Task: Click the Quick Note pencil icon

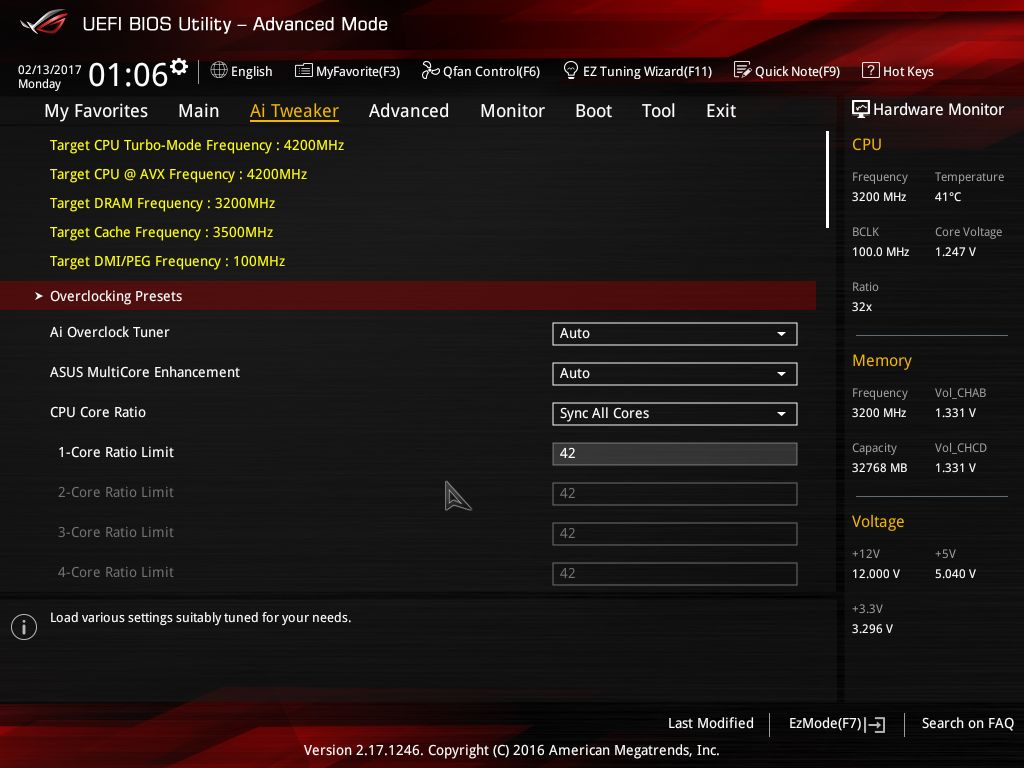Action: click(x=742, y=70)
